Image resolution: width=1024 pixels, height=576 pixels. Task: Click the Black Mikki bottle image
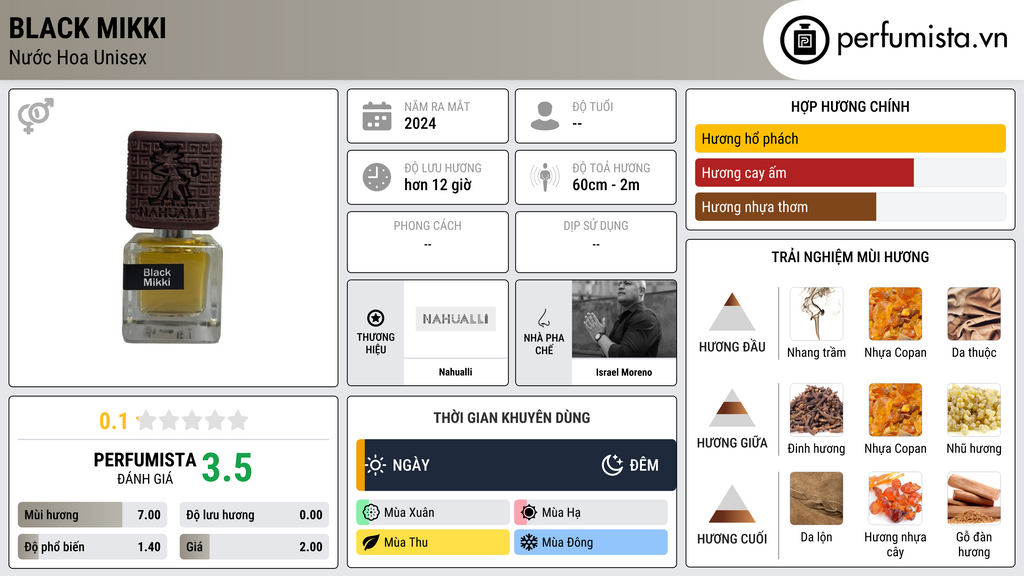tap(173, 238)
